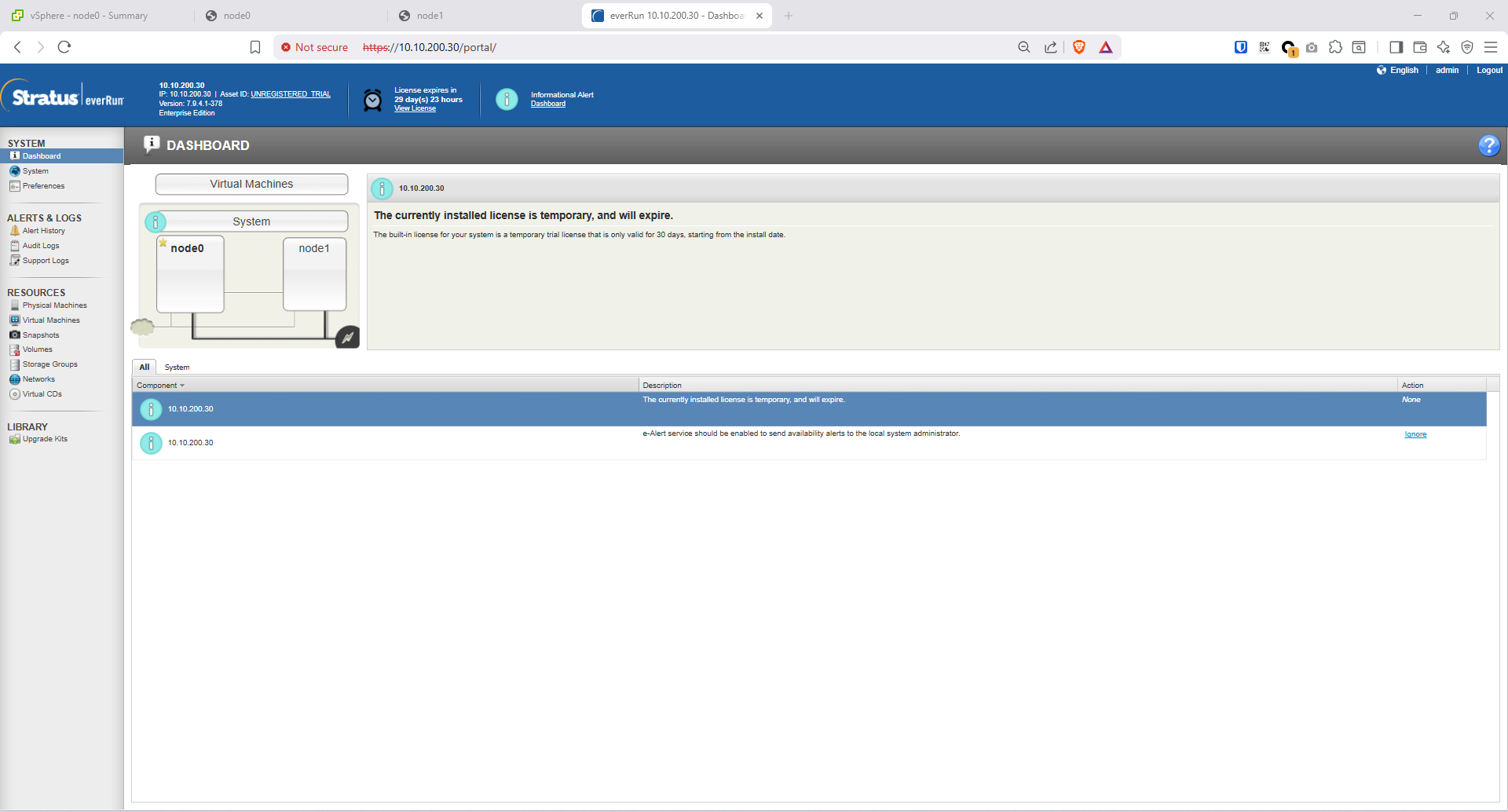Image resolution: width=1508 pixels, height=812 pixels.
Task: Open Brave Shields lion icon
Action: 1079,47
